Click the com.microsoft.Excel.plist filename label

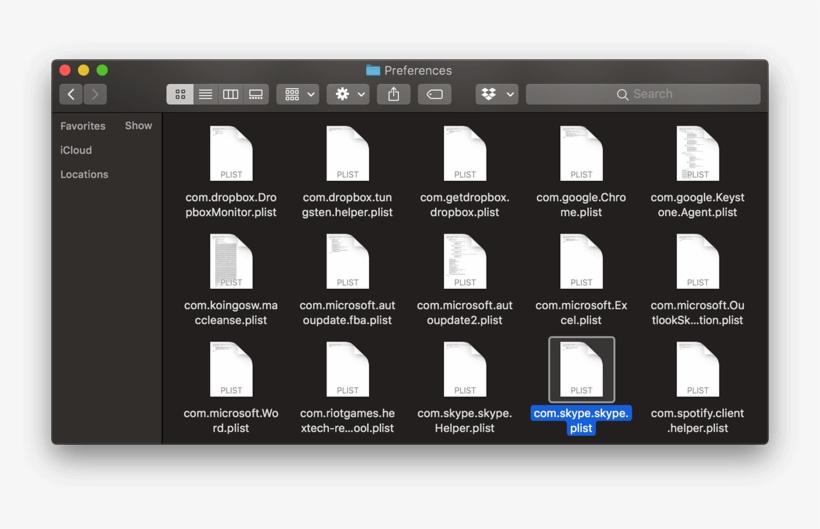pos(581,313)
